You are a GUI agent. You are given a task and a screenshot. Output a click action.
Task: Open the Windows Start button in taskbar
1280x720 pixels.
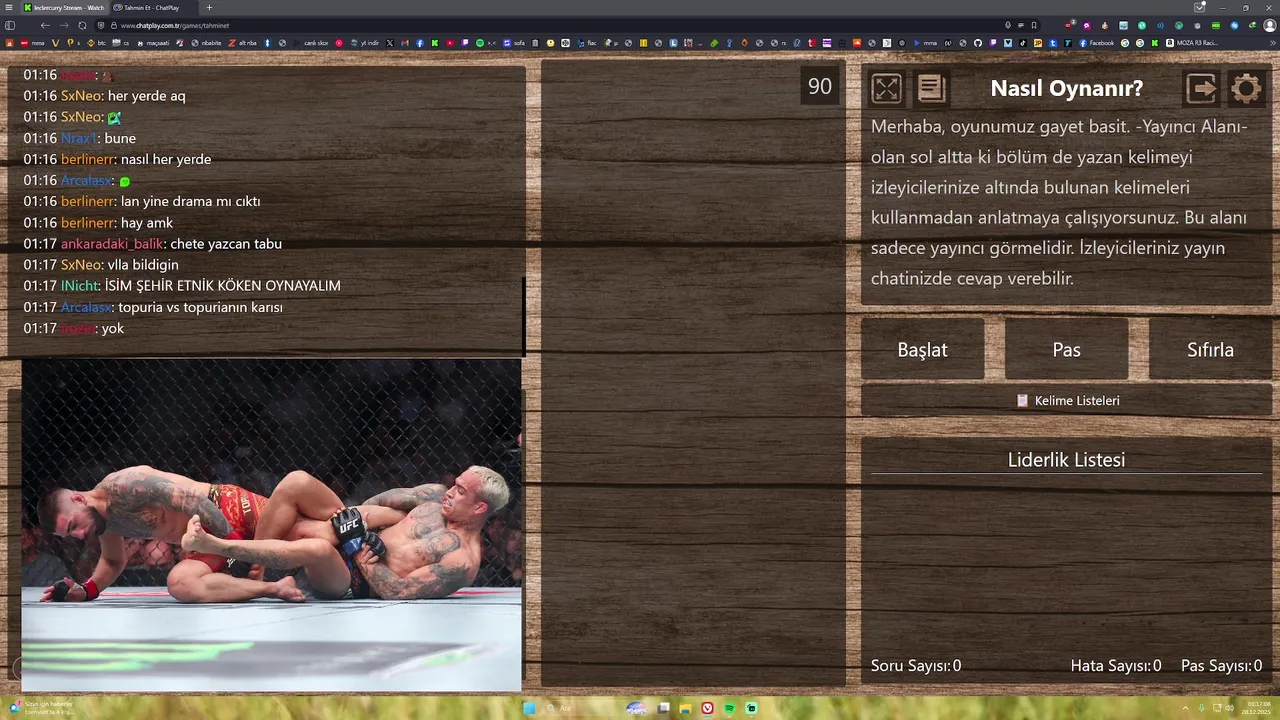click(529, 708)
